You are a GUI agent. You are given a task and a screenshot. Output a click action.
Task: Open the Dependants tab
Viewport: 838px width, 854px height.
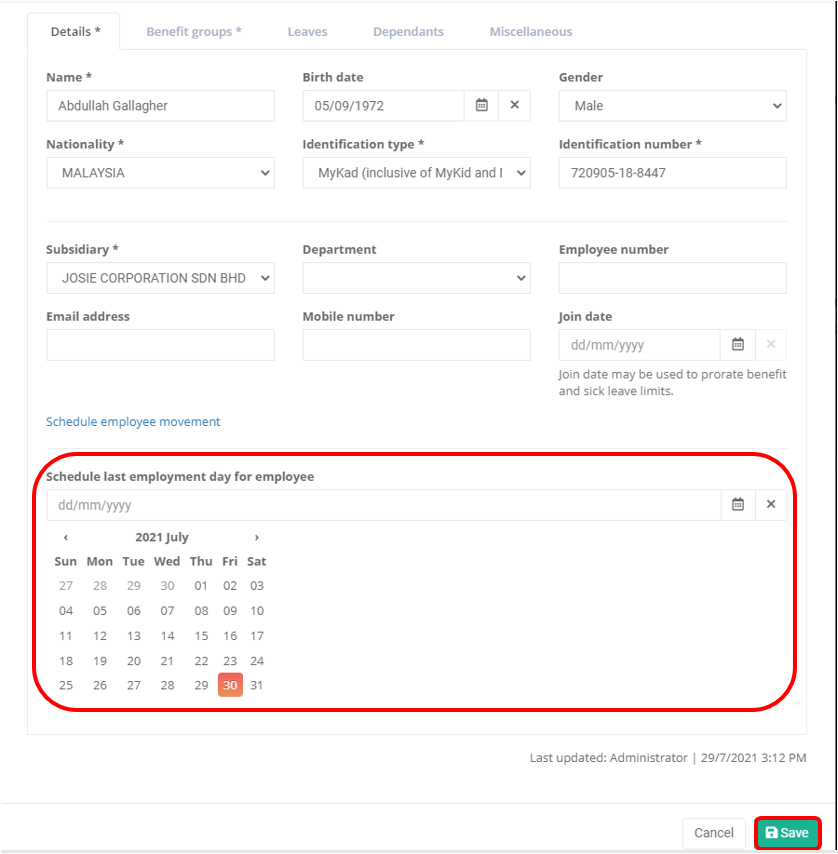pyautogui.click(x=408, y=32)
